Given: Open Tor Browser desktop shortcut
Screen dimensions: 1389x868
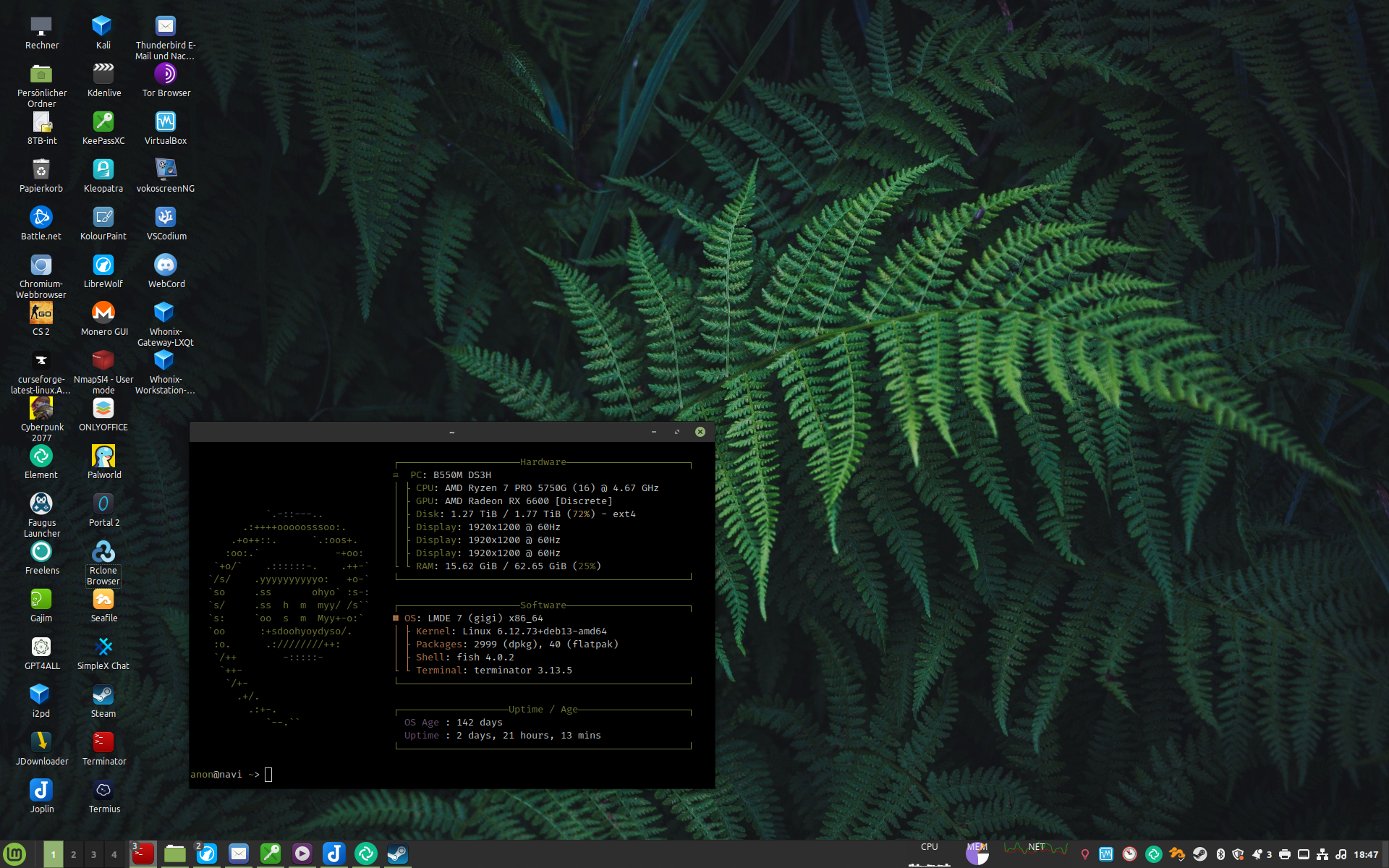Looking at the screenshot, I should pyautogui.click(x=166, y=74).
